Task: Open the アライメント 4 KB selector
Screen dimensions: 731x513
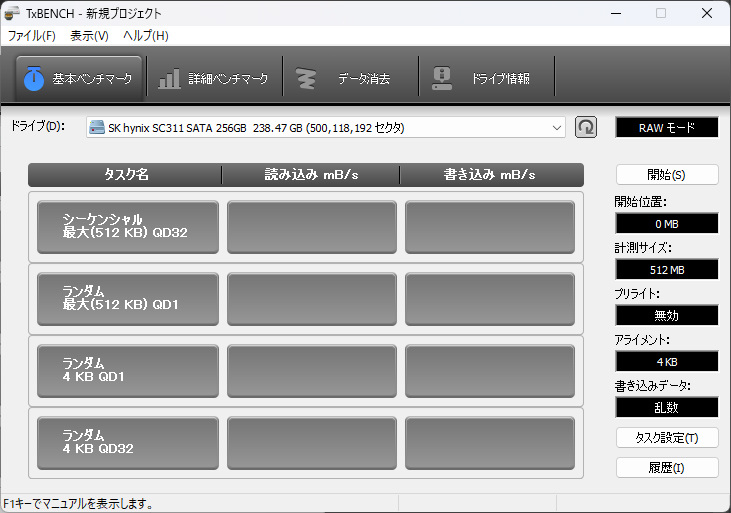Action: click(x=666, y=361)
